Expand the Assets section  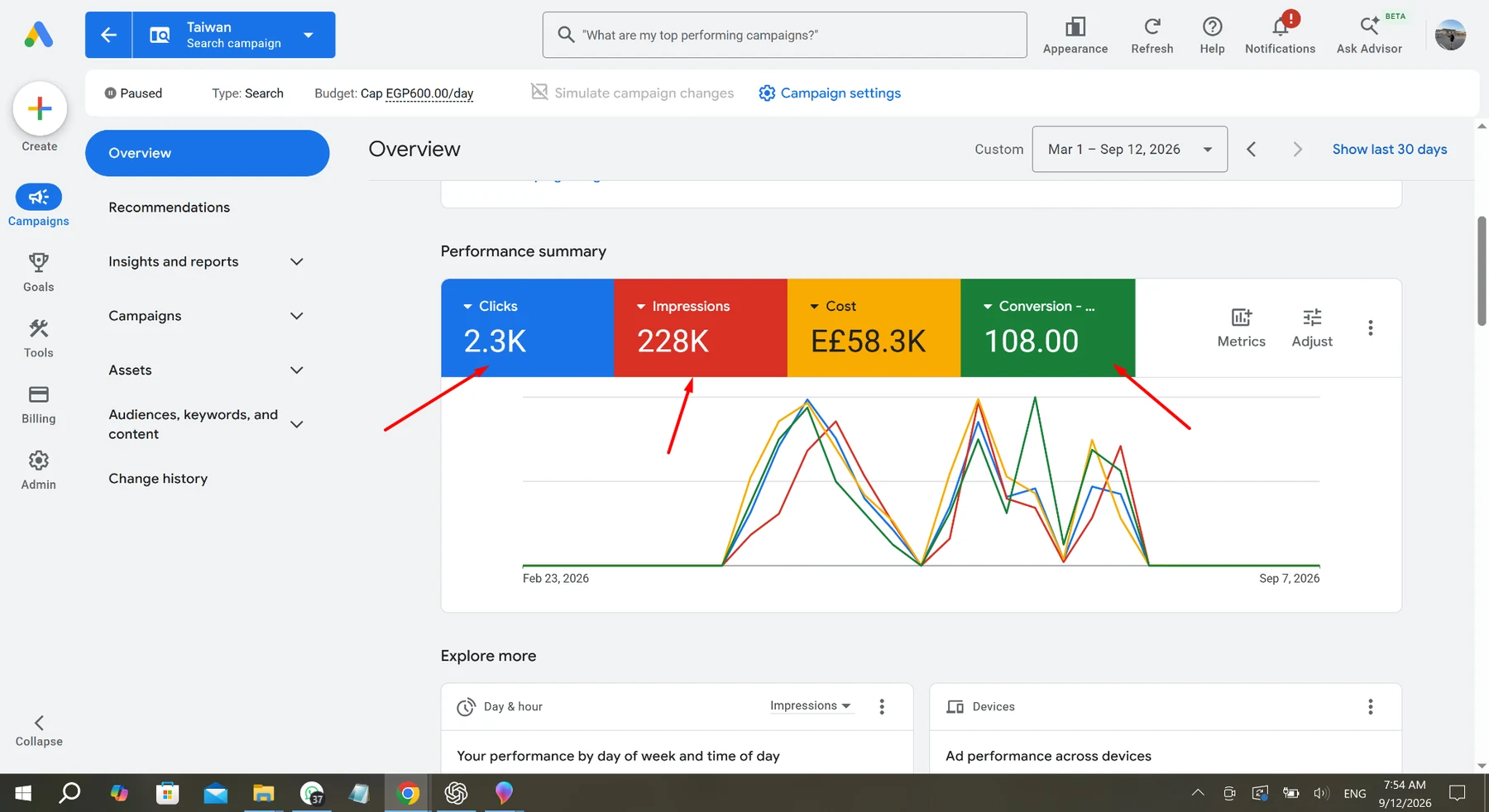coord(207,370)
